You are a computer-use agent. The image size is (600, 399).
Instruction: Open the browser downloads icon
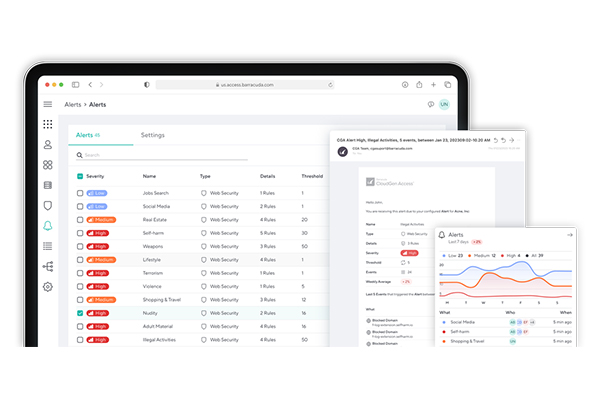click(405, 85)
